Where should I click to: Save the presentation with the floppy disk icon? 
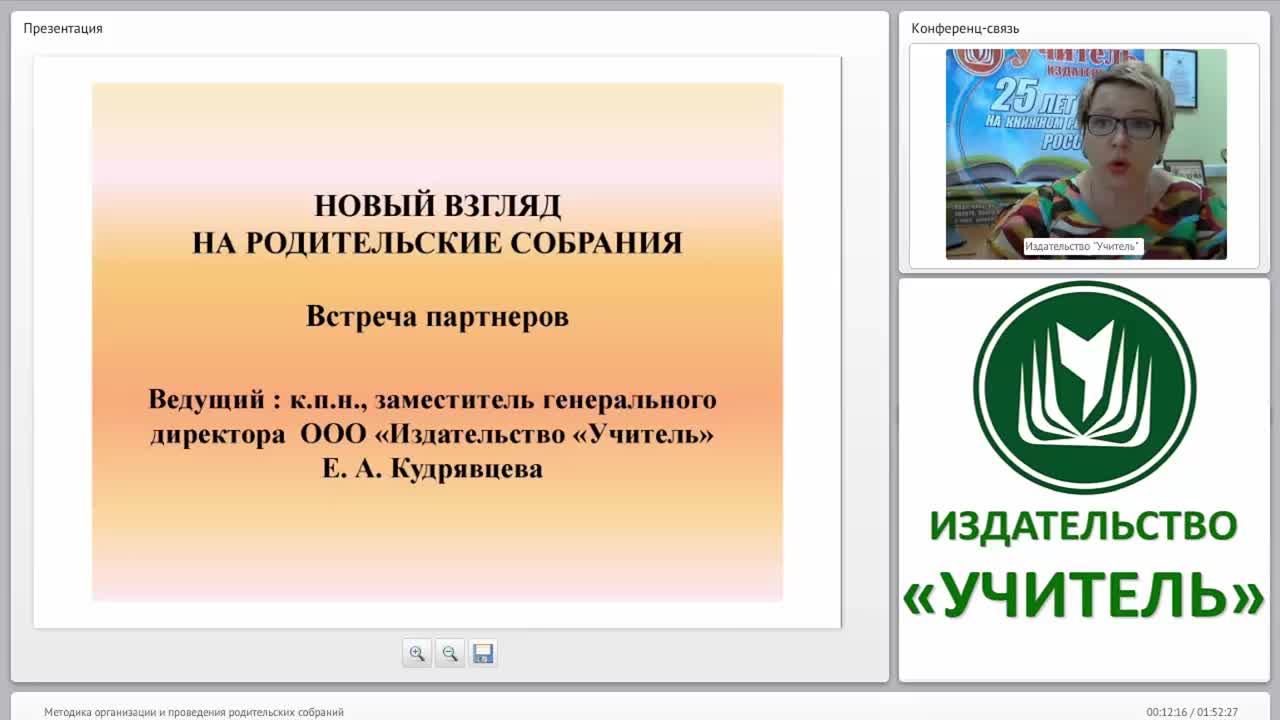click(x=483, y=653)
